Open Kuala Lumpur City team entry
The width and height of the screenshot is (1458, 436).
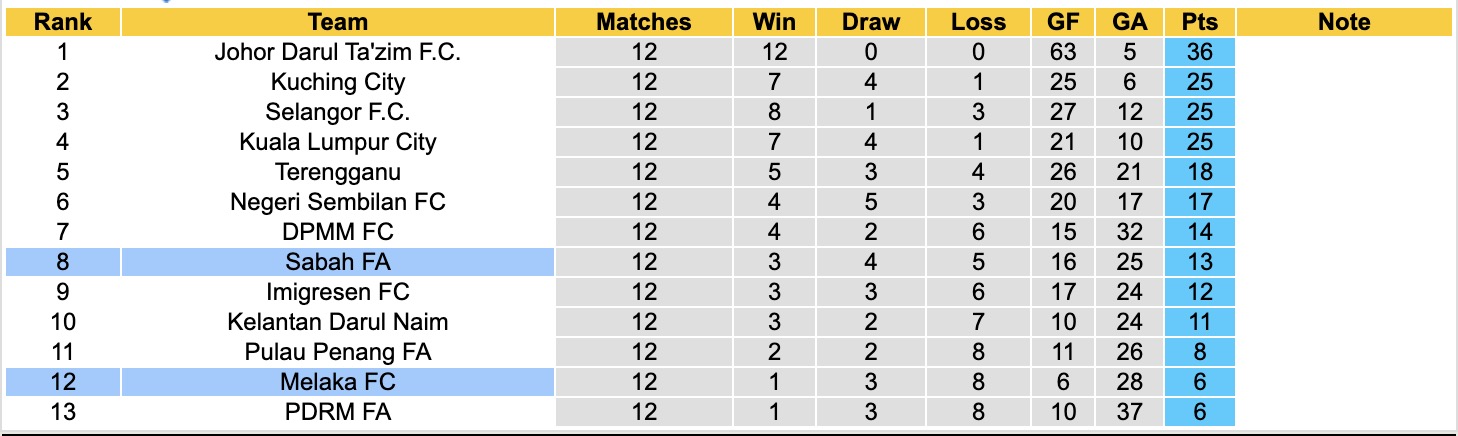click(x=338, y=142)
